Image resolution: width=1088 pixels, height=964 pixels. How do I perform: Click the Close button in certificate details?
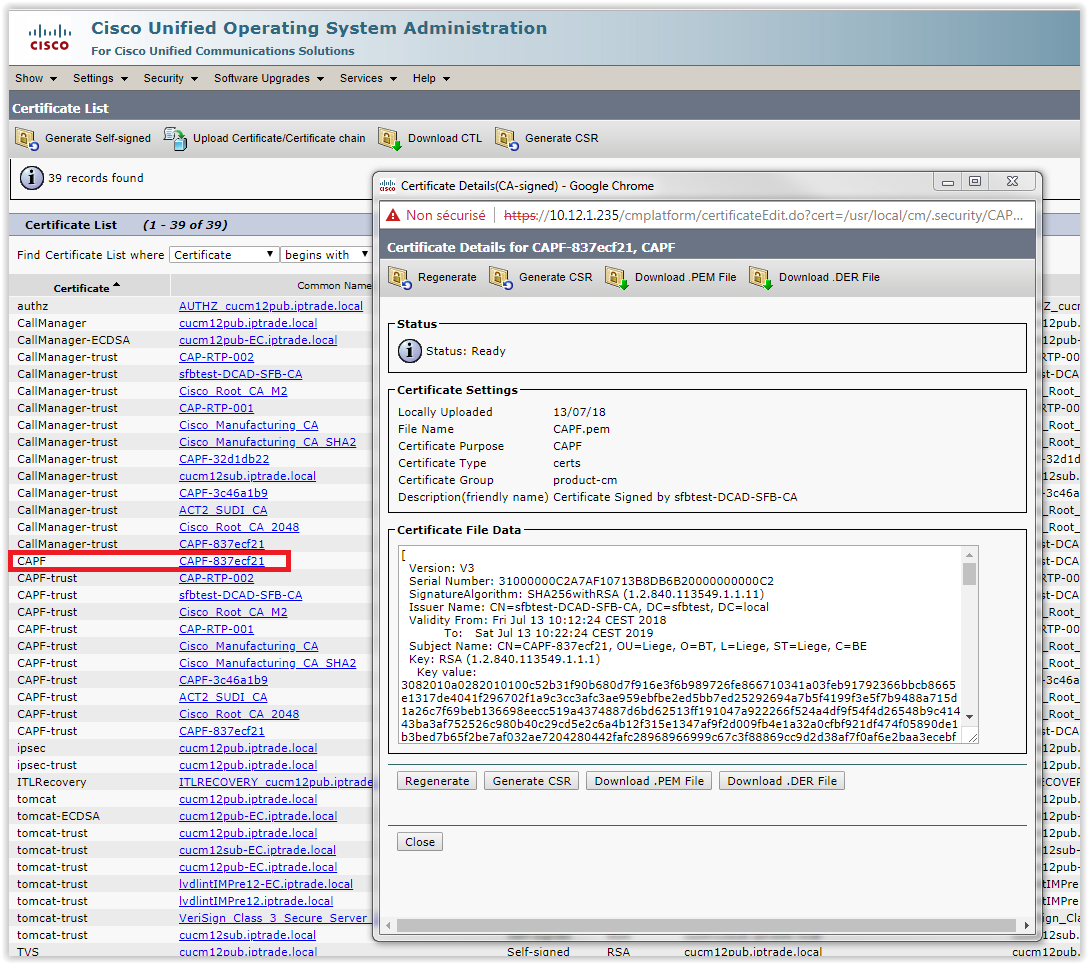[420, 842]
